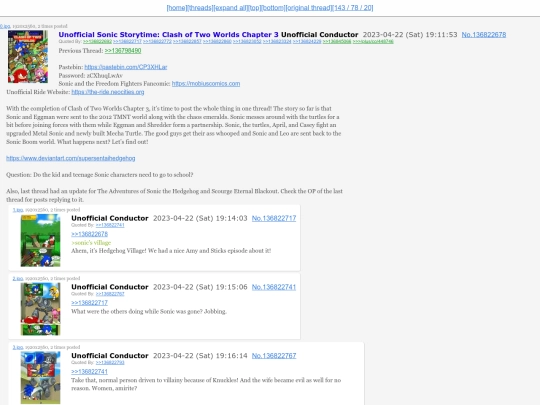This screenshot has width=540, height=405.
Task: Click the thread title Unofficial Sonic Storytime
Action: [168, 35]
